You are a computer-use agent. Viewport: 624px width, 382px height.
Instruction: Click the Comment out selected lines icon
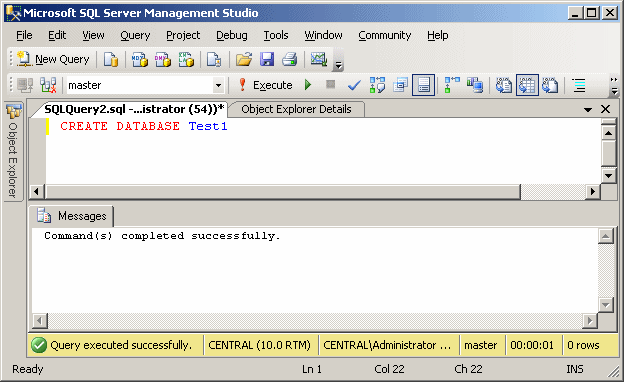click(x=579, y=85)
